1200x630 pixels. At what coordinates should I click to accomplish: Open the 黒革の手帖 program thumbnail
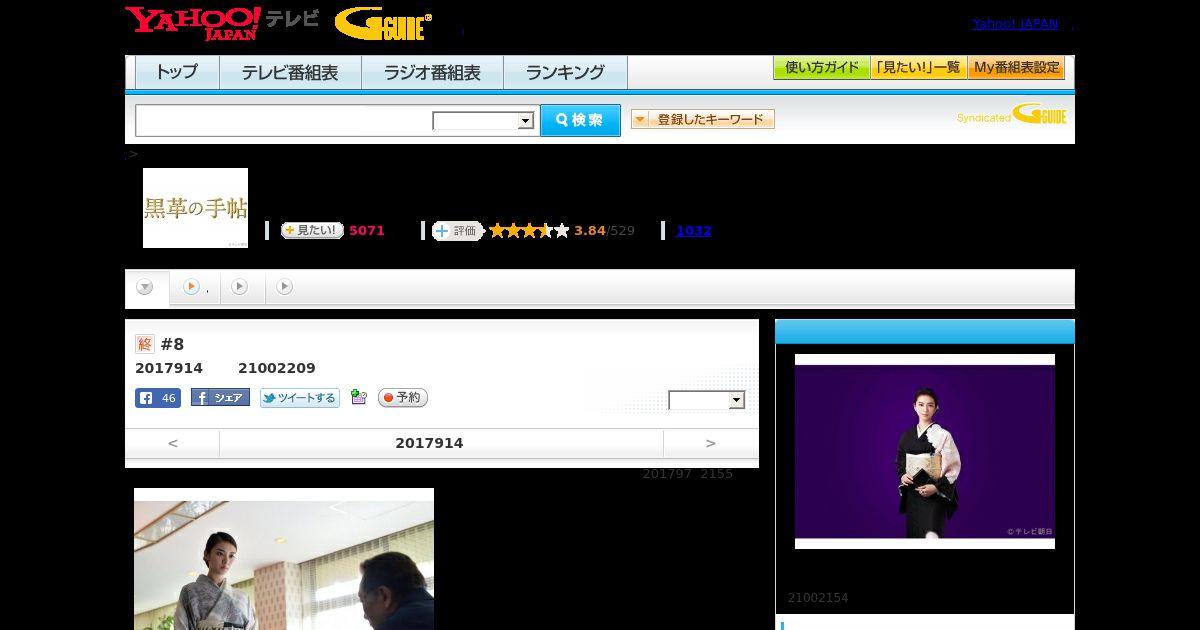195,208
